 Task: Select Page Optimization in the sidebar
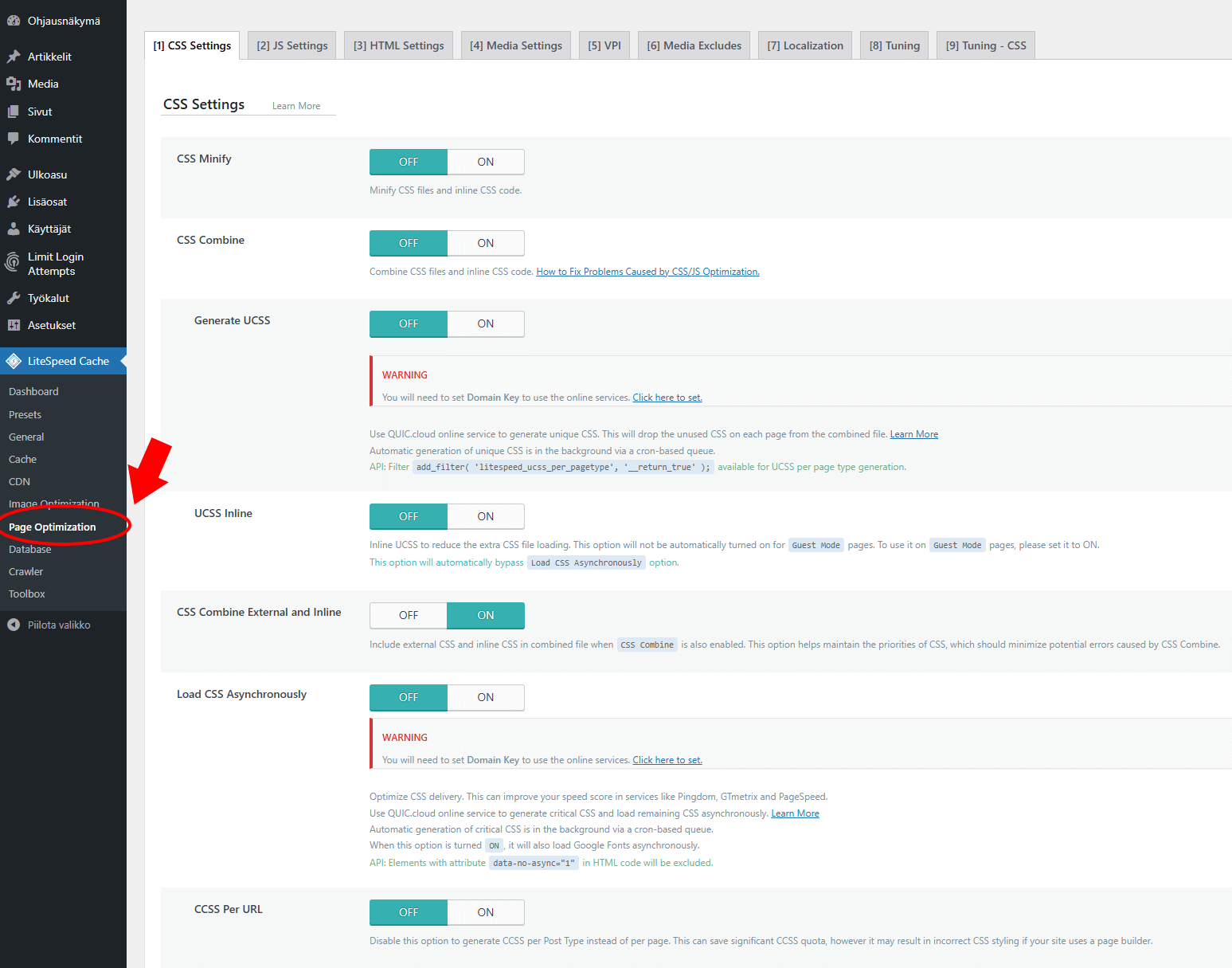[53, 527]
